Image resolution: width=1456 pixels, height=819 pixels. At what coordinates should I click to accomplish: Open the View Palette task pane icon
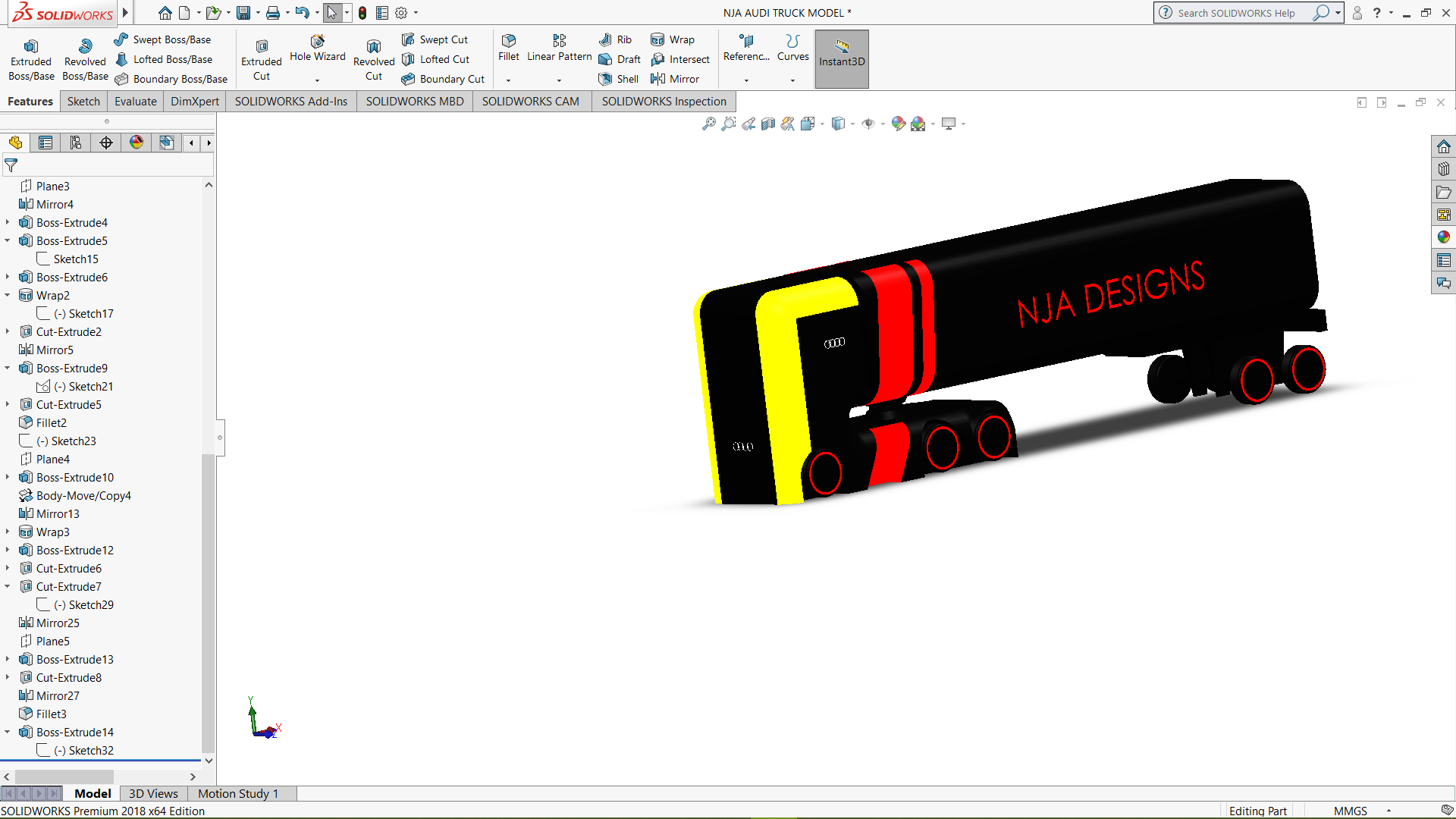coord(1444,215)
